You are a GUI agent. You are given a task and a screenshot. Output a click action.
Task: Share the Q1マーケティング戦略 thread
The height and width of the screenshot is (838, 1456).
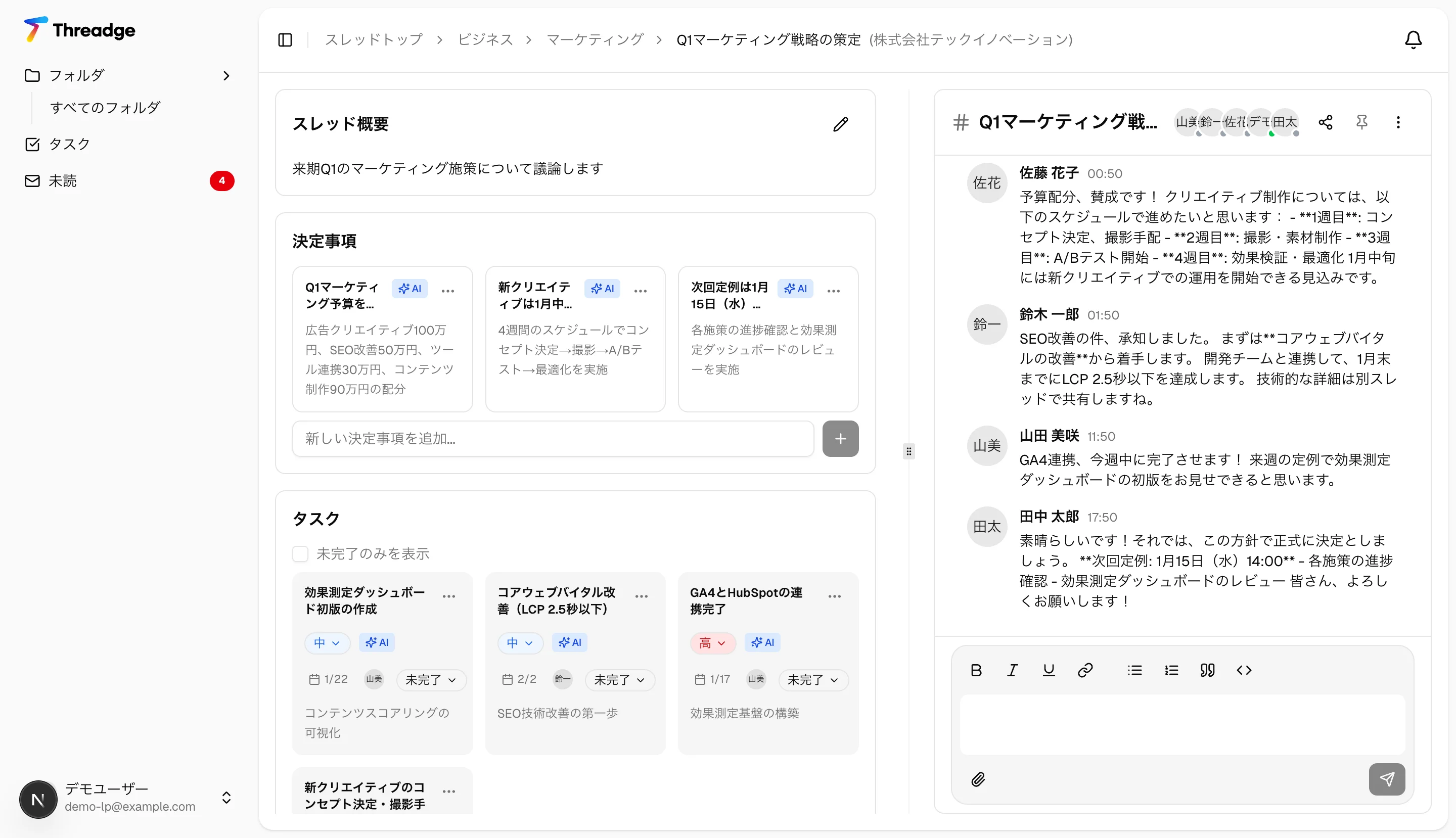click(x=1326, y=123)
